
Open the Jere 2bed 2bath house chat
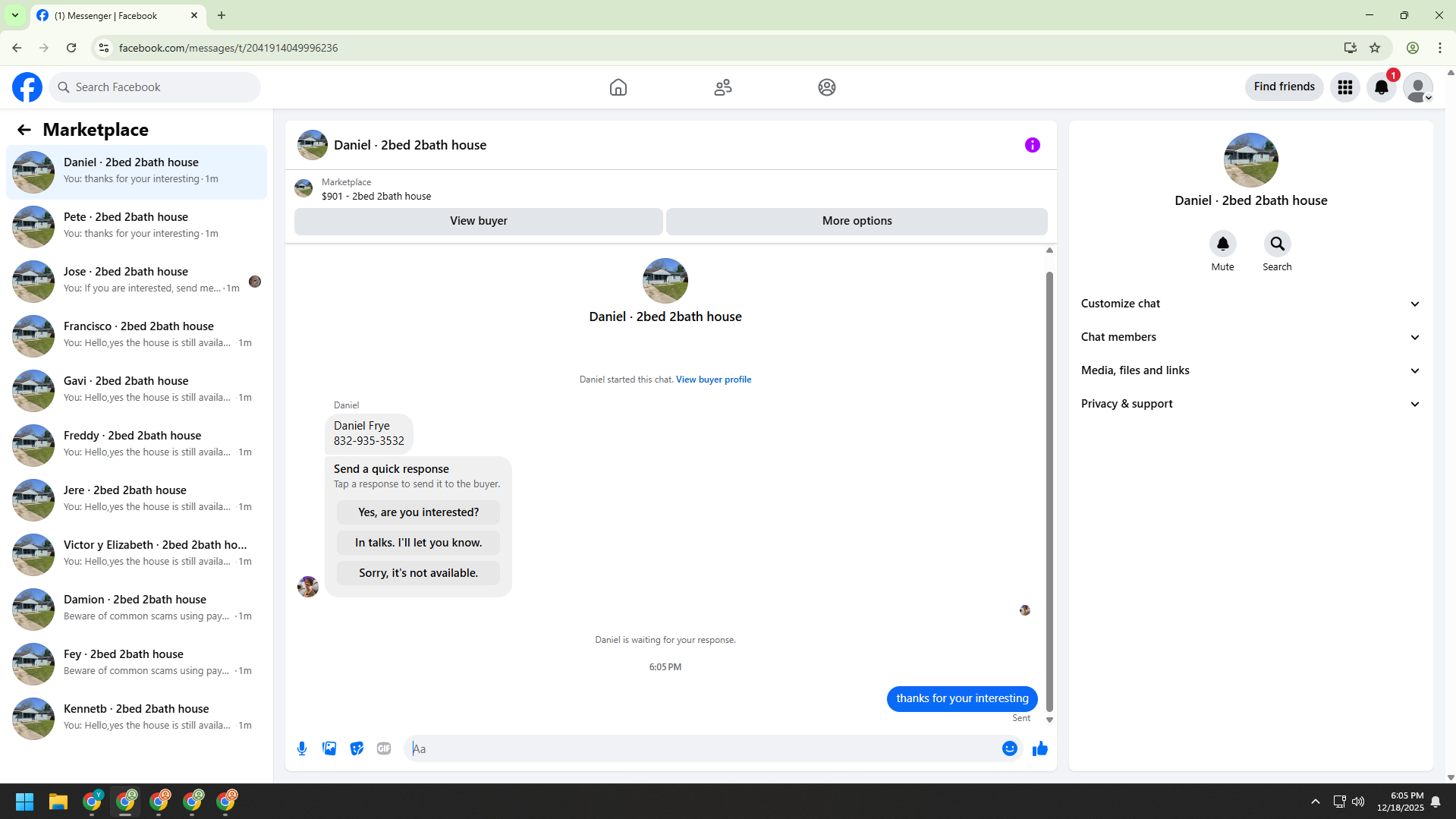click(137, 499)
